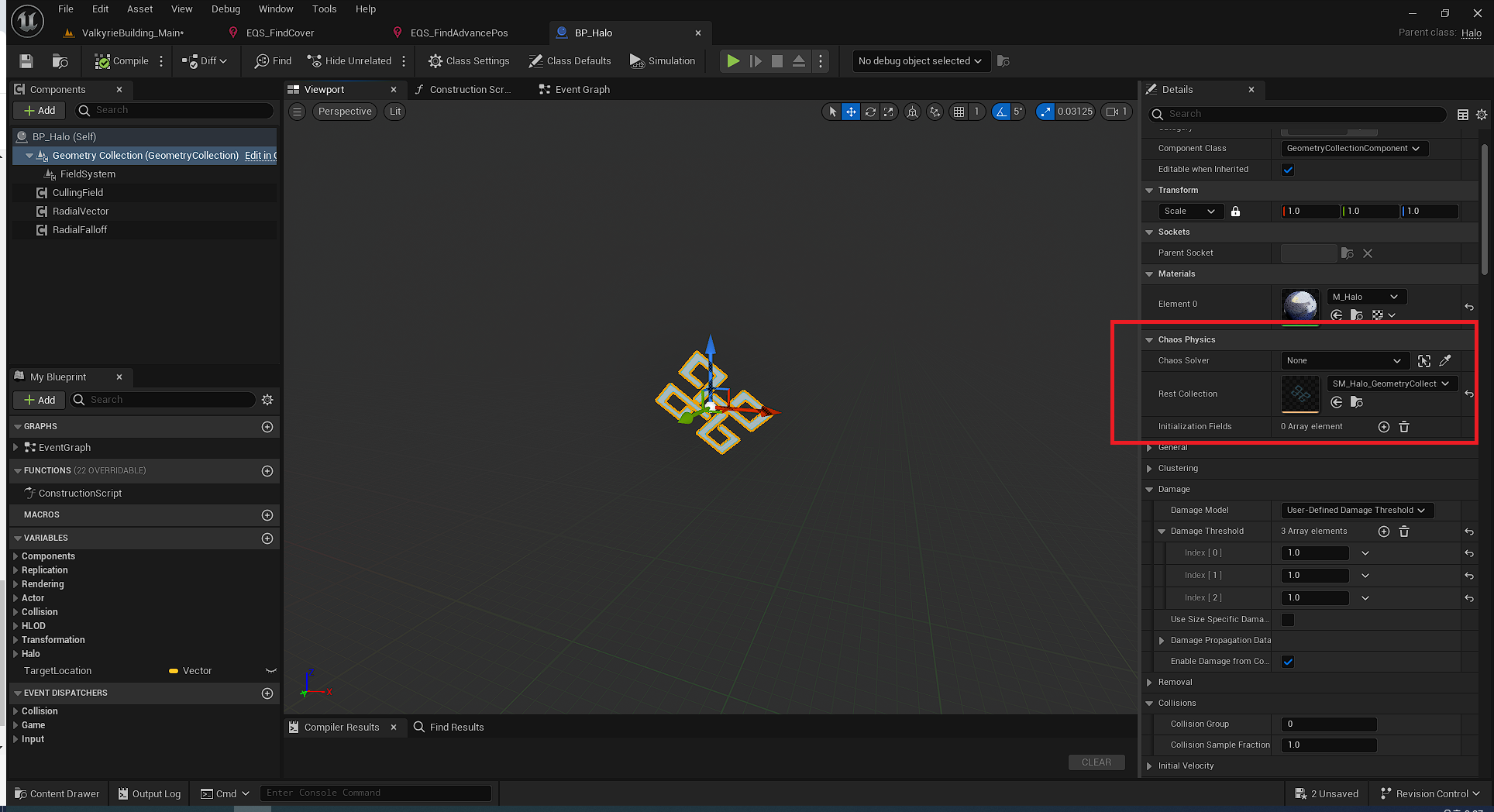
Task: Switch to the Event Graph tab
Action: pos(574,90)
